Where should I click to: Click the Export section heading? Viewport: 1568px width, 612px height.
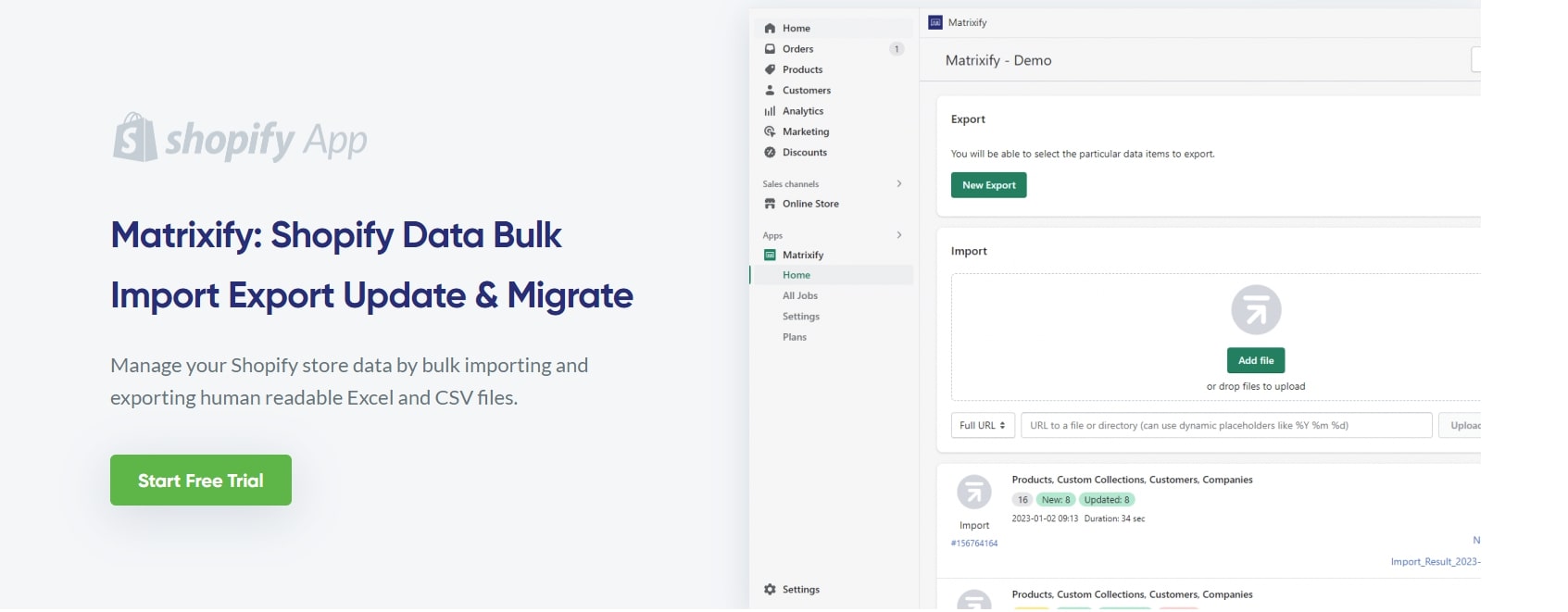pyautogui.click(x=968, y=119)
